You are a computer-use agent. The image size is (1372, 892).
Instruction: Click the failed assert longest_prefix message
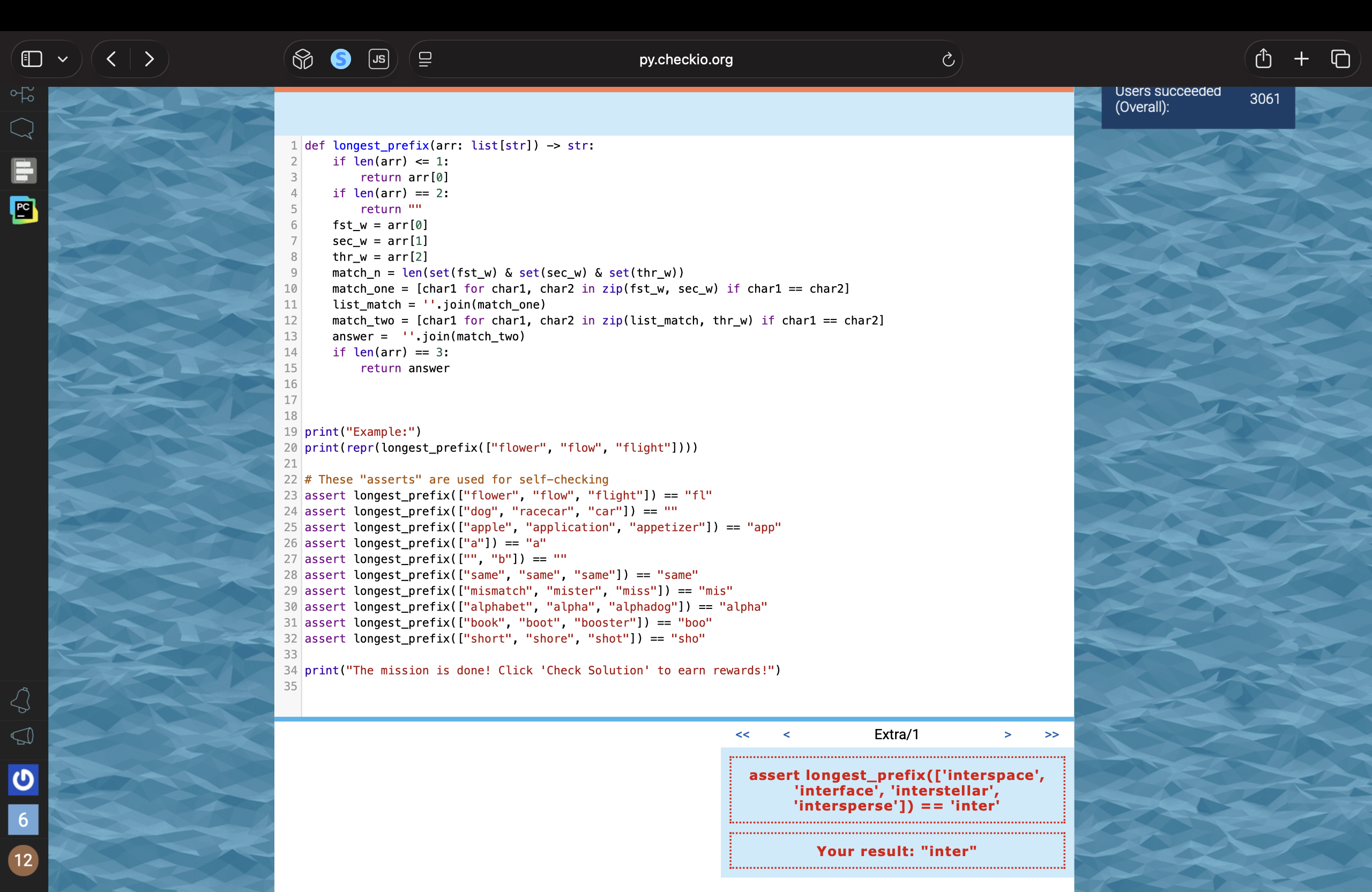tap(897, 790)
